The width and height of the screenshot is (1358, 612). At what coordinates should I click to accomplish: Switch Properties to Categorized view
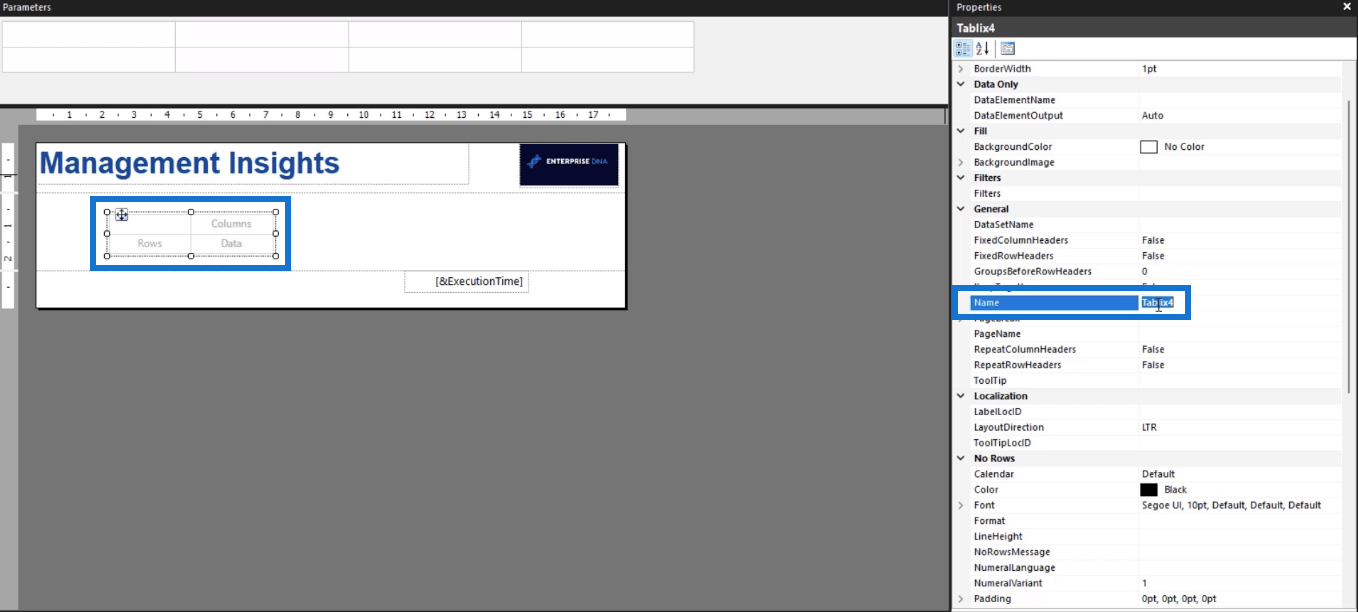pos(964,48)
